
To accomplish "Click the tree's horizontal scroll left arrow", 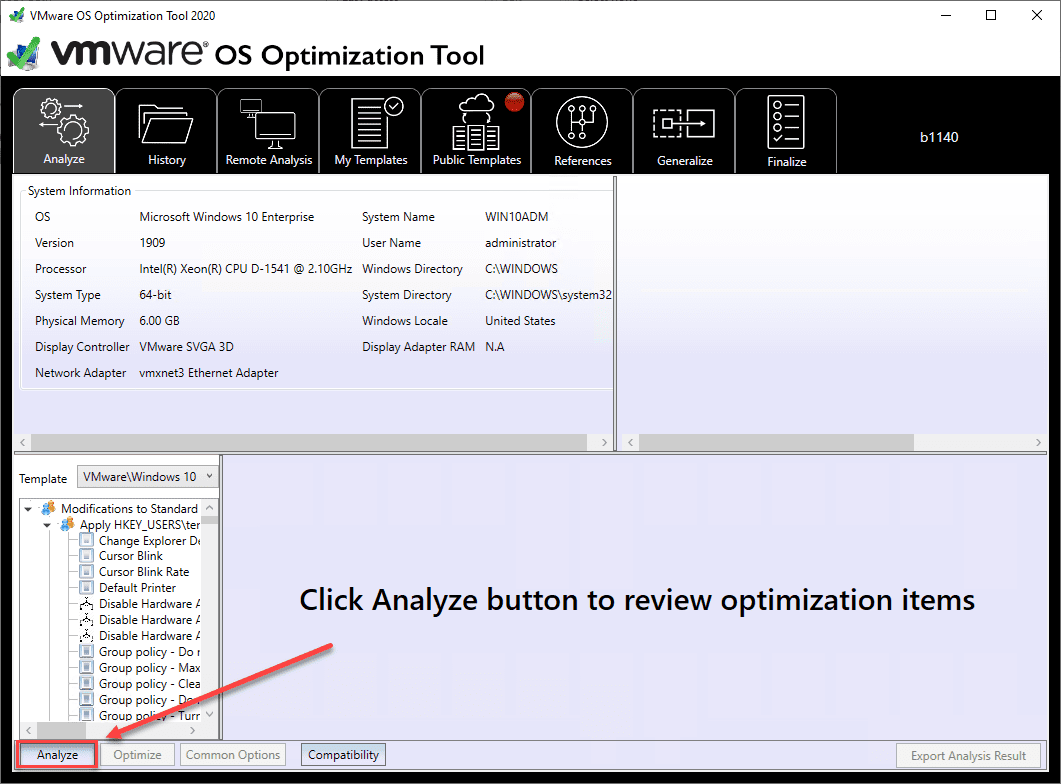I will click(x=28, y=731).
